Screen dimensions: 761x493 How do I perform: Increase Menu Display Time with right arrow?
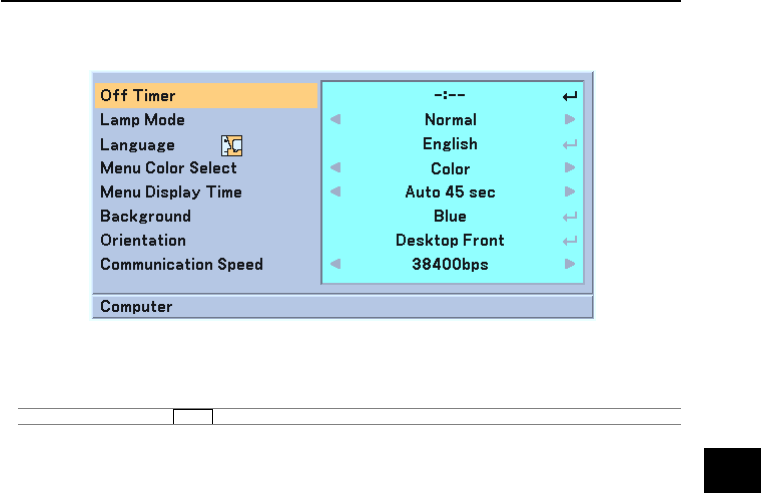pyautogui.click(x=570, y=192)
